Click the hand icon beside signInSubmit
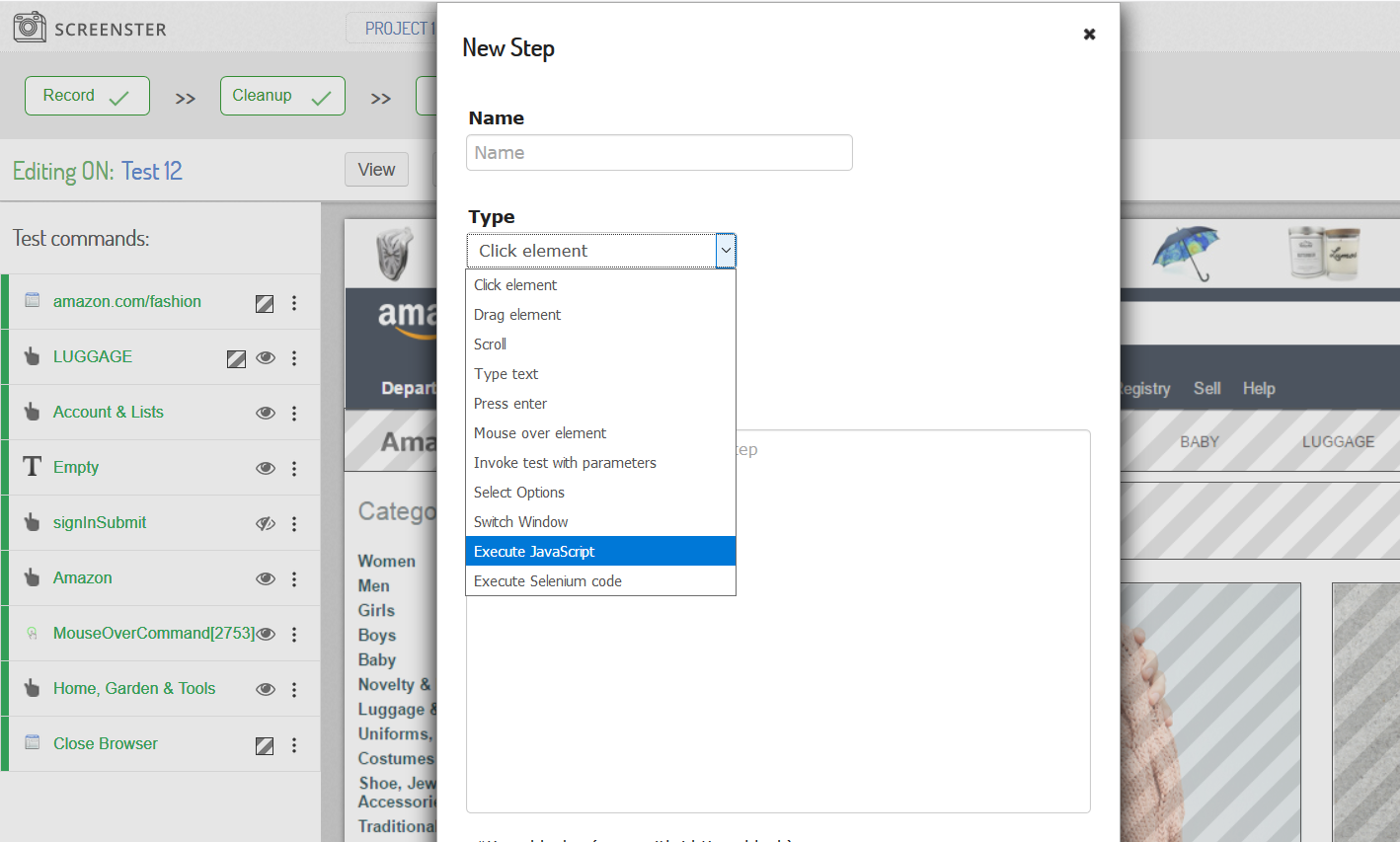This screenshot has width=1400, height=842. pyautogui.click(x=32, y=522)
